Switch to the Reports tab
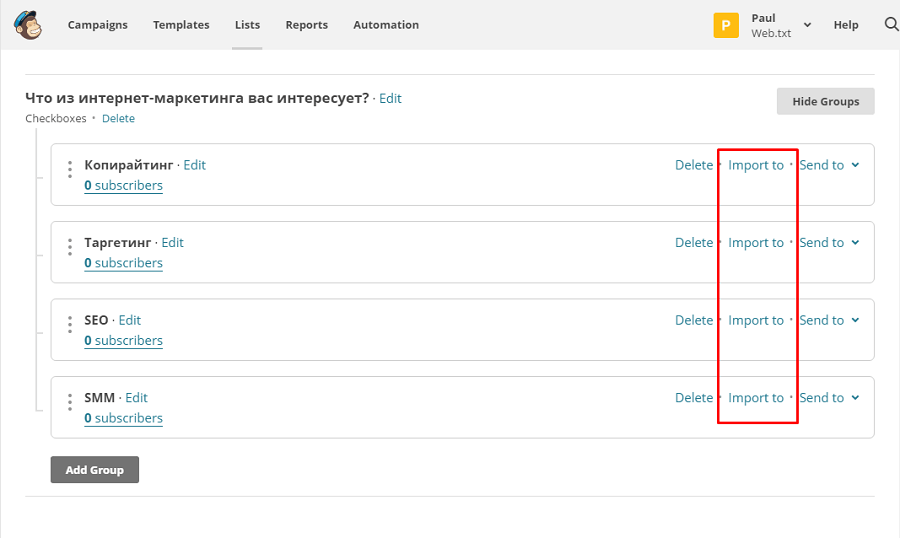The height and width of the screenshot is (538, 900). (x=306, y=25)
